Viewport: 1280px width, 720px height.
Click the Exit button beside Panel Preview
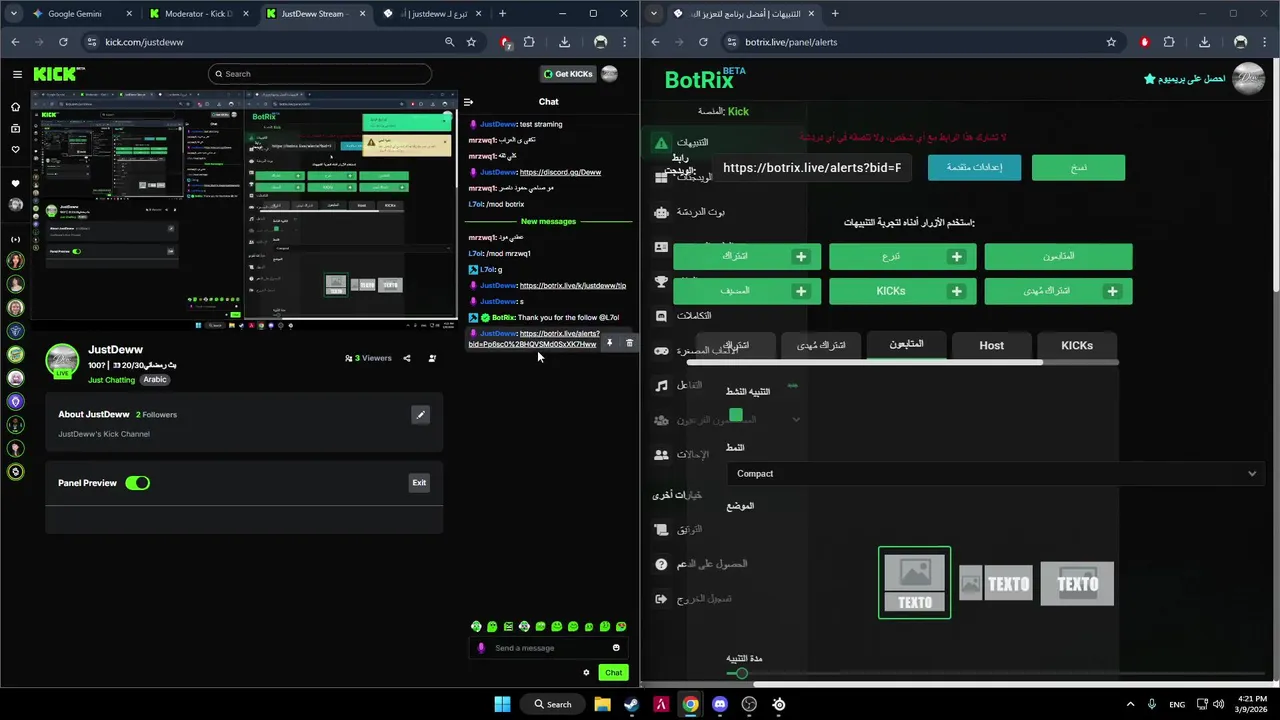[x=419, y=483]
